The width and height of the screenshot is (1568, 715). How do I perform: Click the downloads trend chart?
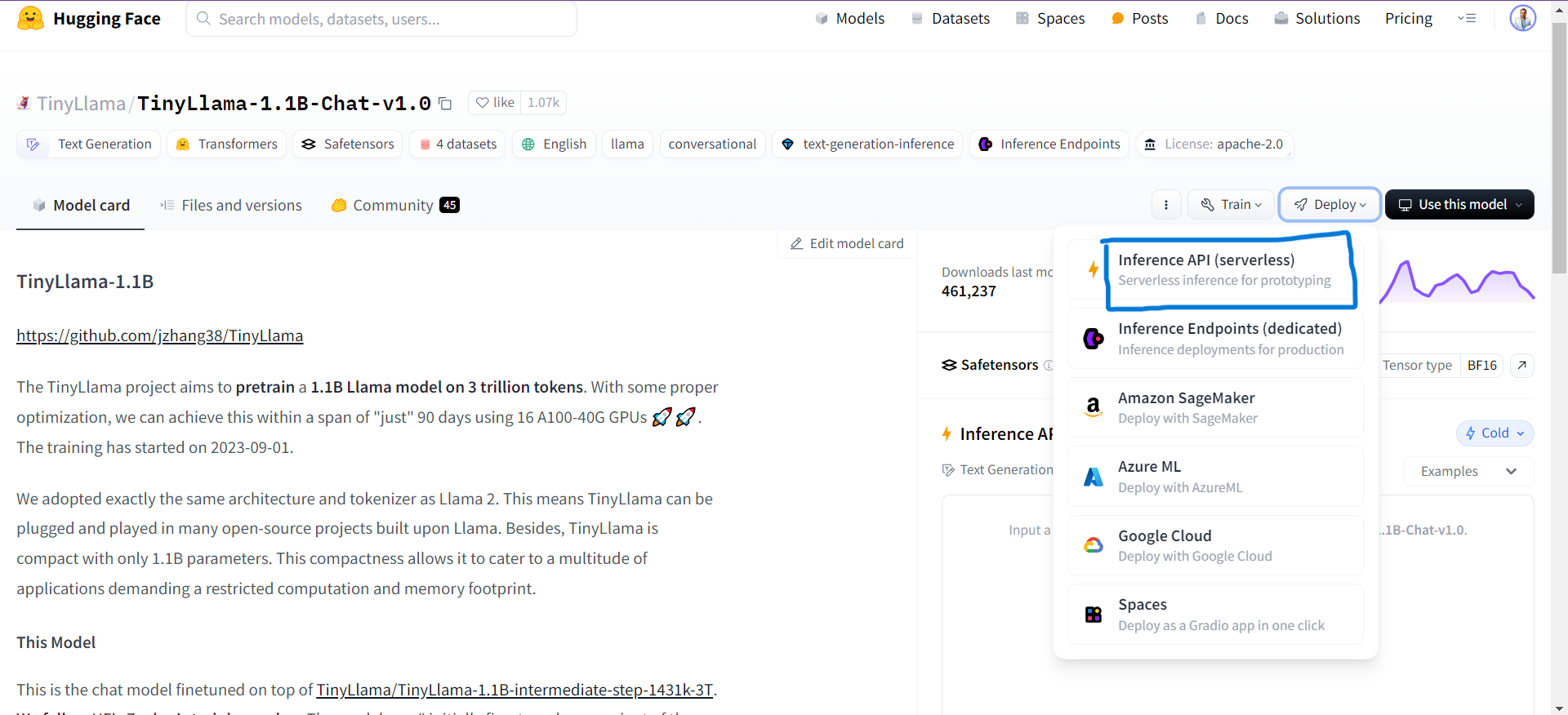click(x=1457, y=282)
